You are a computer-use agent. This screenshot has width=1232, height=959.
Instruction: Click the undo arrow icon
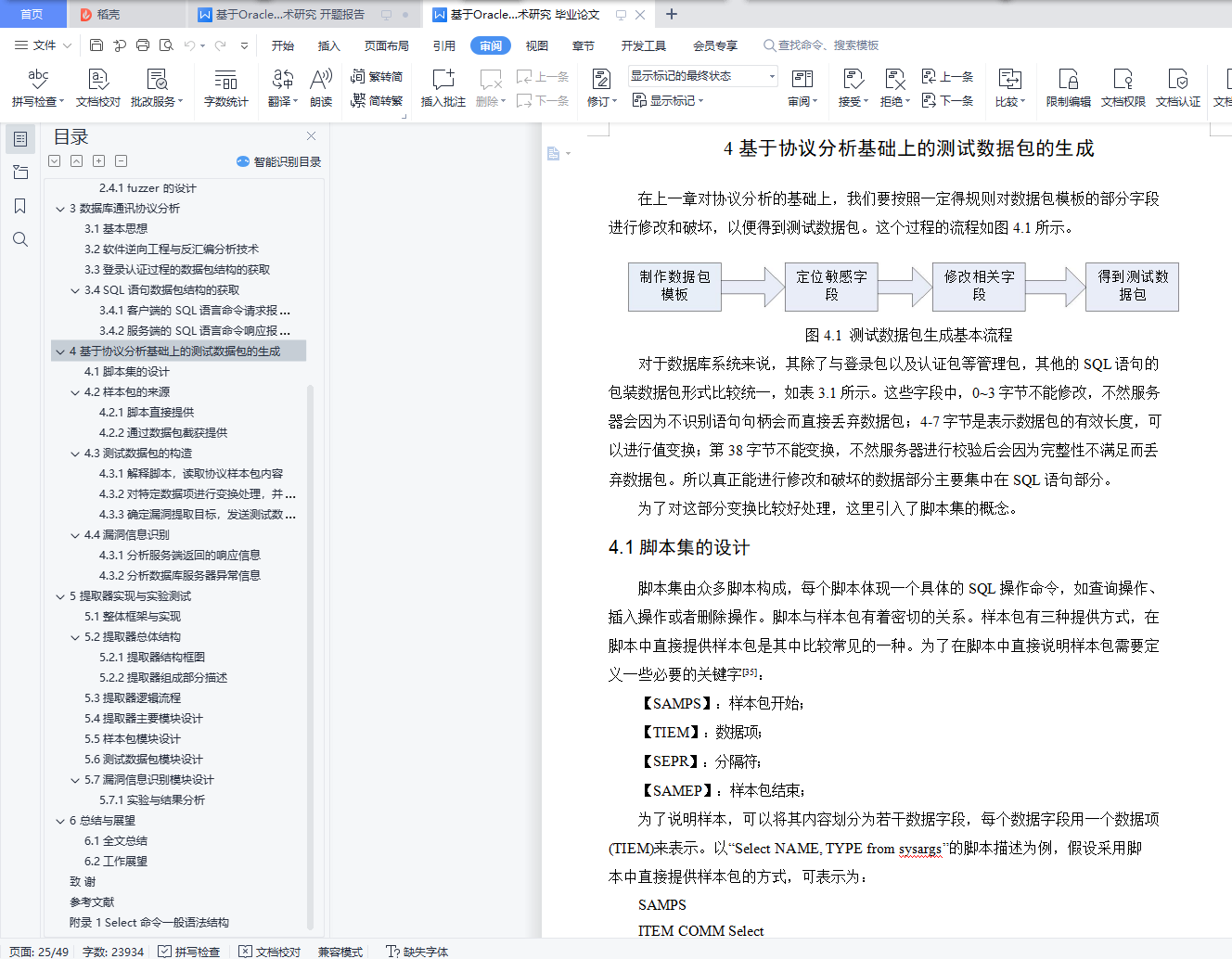pyautogui.click(x=190, y=45)
